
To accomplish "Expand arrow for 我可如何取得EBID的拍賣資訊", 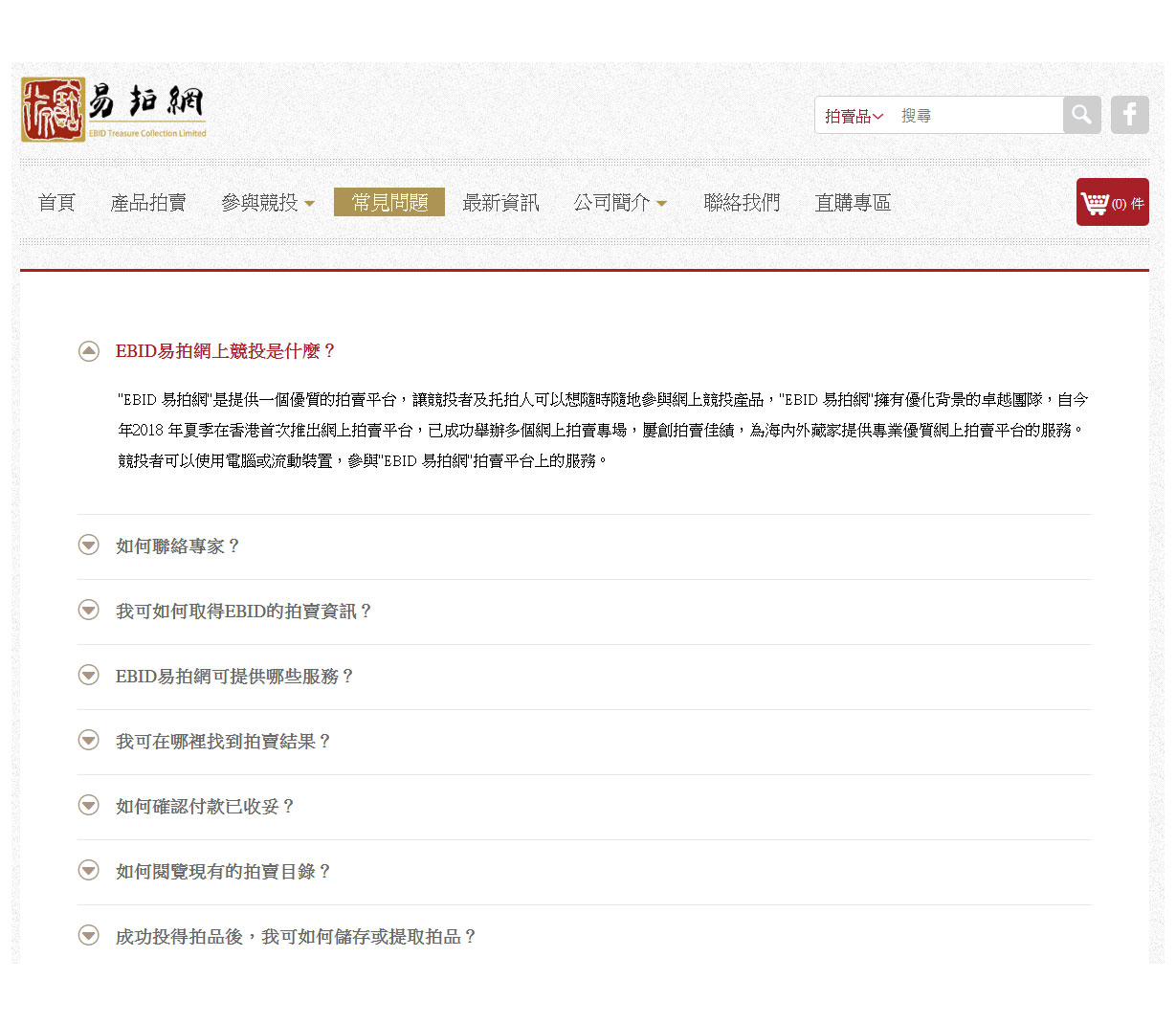I will coord(89,611).
